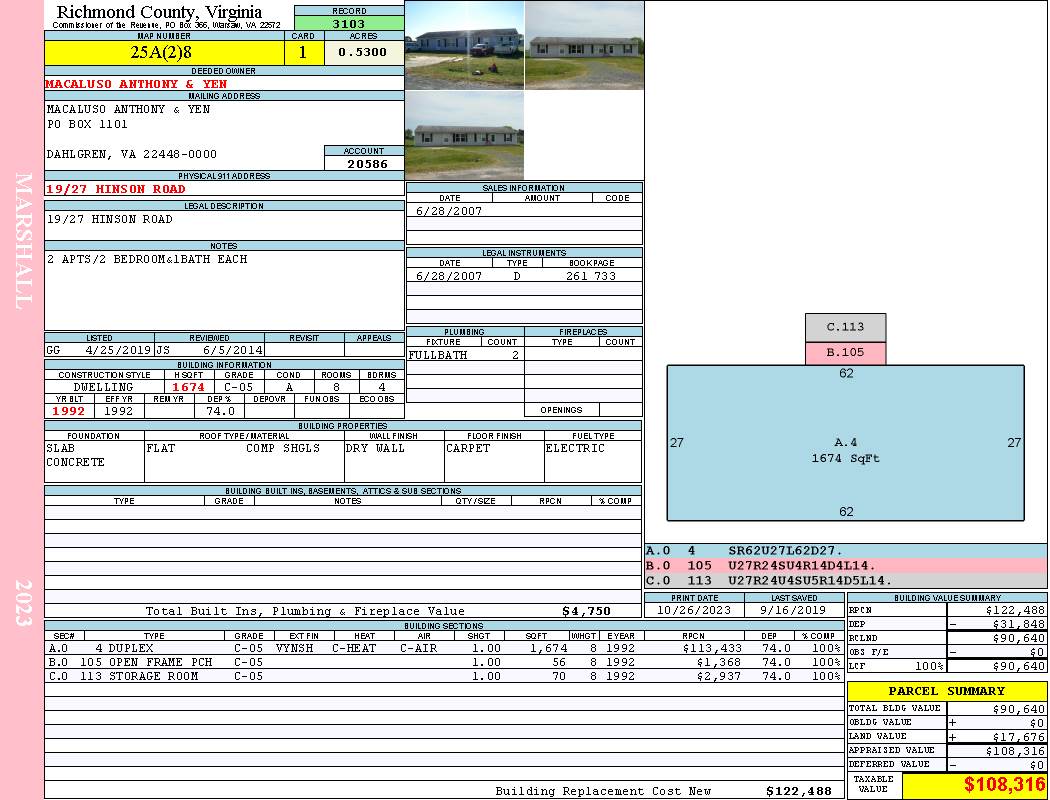Viewport: 1050px width, 800px height.
Task: Open the top-left house photo
Action: [x=464, y=45]
